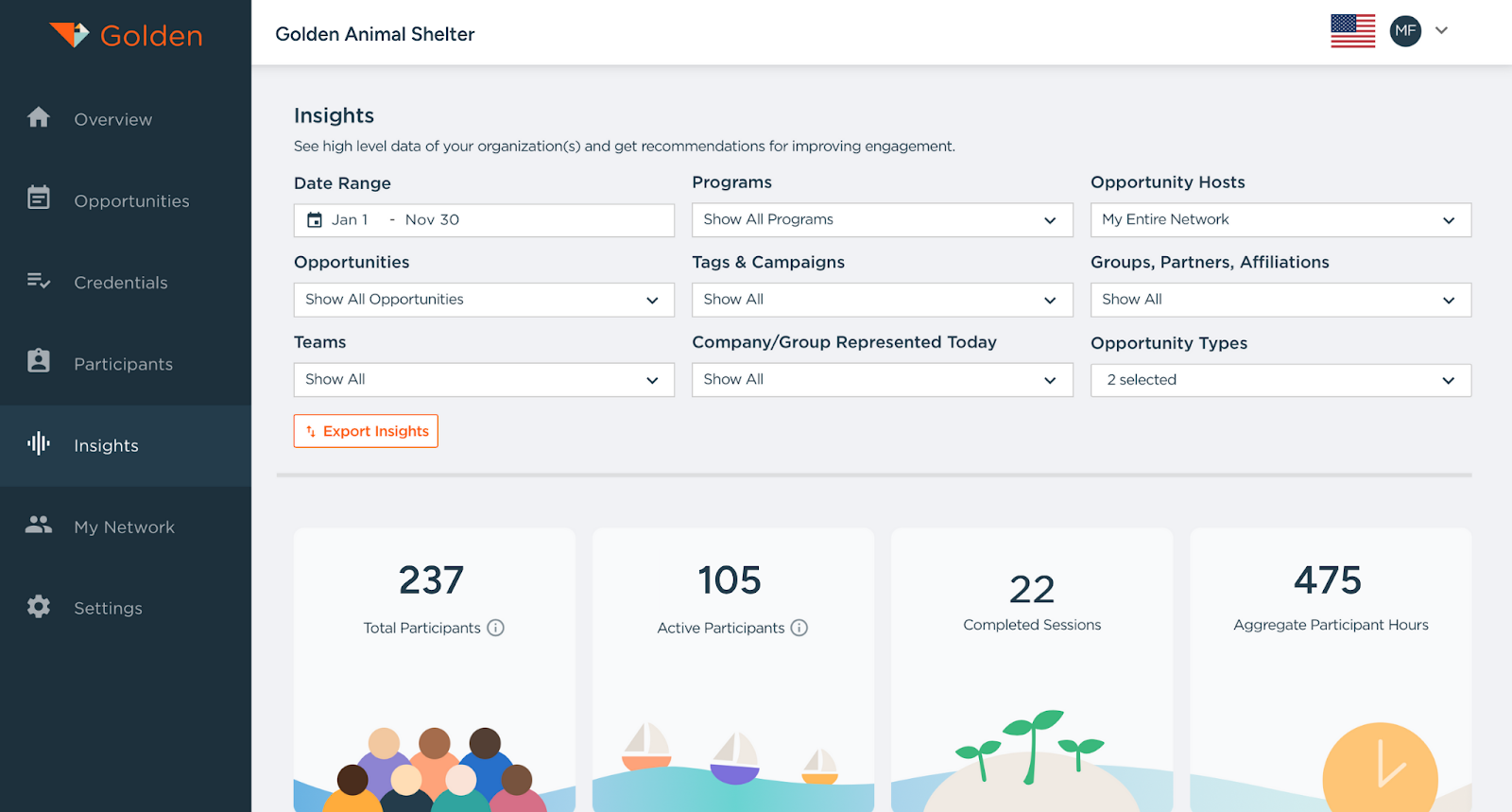Screen dimensions: 1512x812
Task: Click the Date Range input field
Action: tap(484, 220)
